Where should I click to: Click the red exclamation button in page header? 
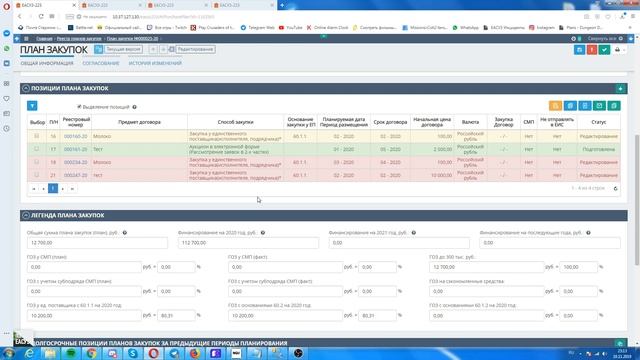tap(592, 50)
